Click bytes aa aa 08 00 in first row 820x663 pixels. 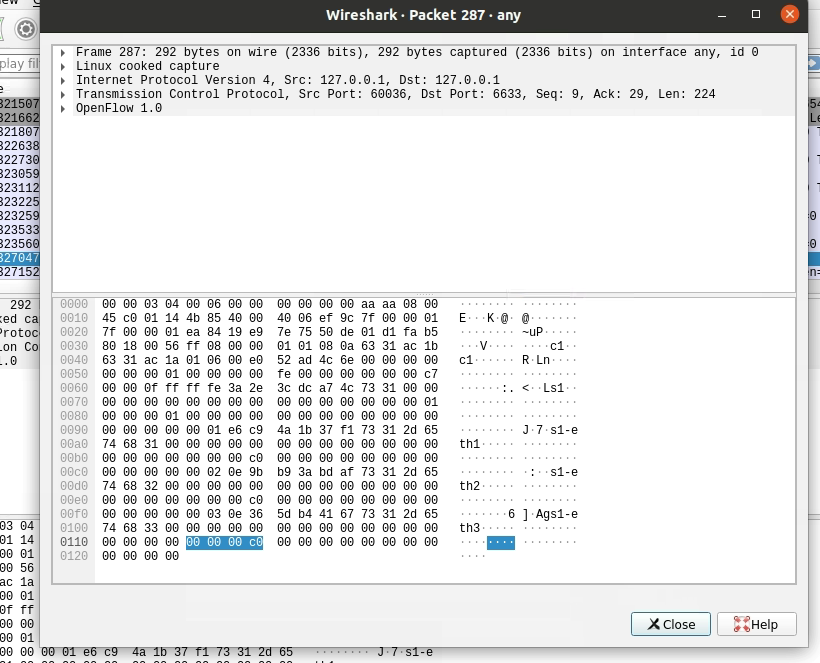click(400, 304)
